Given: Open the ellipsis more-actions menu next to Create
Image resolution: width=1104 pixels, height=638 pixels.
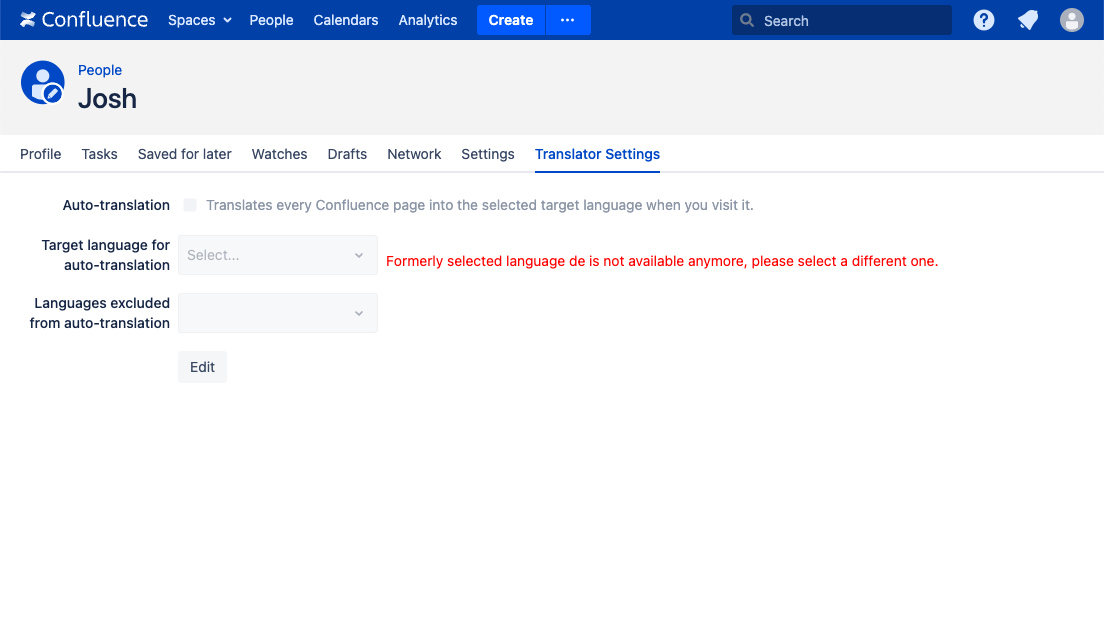Looking at the screenshot, I should [568, 19].
